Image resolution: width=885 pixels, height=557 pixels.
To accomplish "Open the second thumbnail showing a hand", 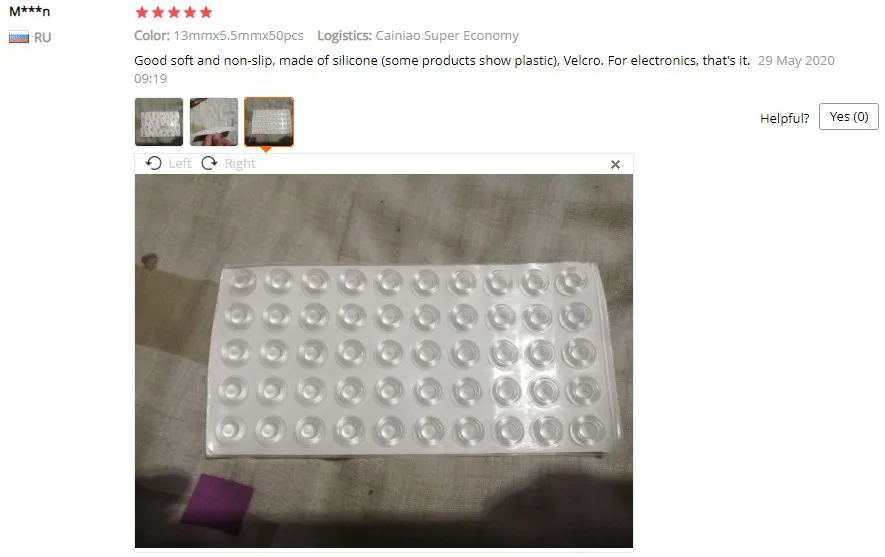I will pyautogui.click(x=214, y=122).
